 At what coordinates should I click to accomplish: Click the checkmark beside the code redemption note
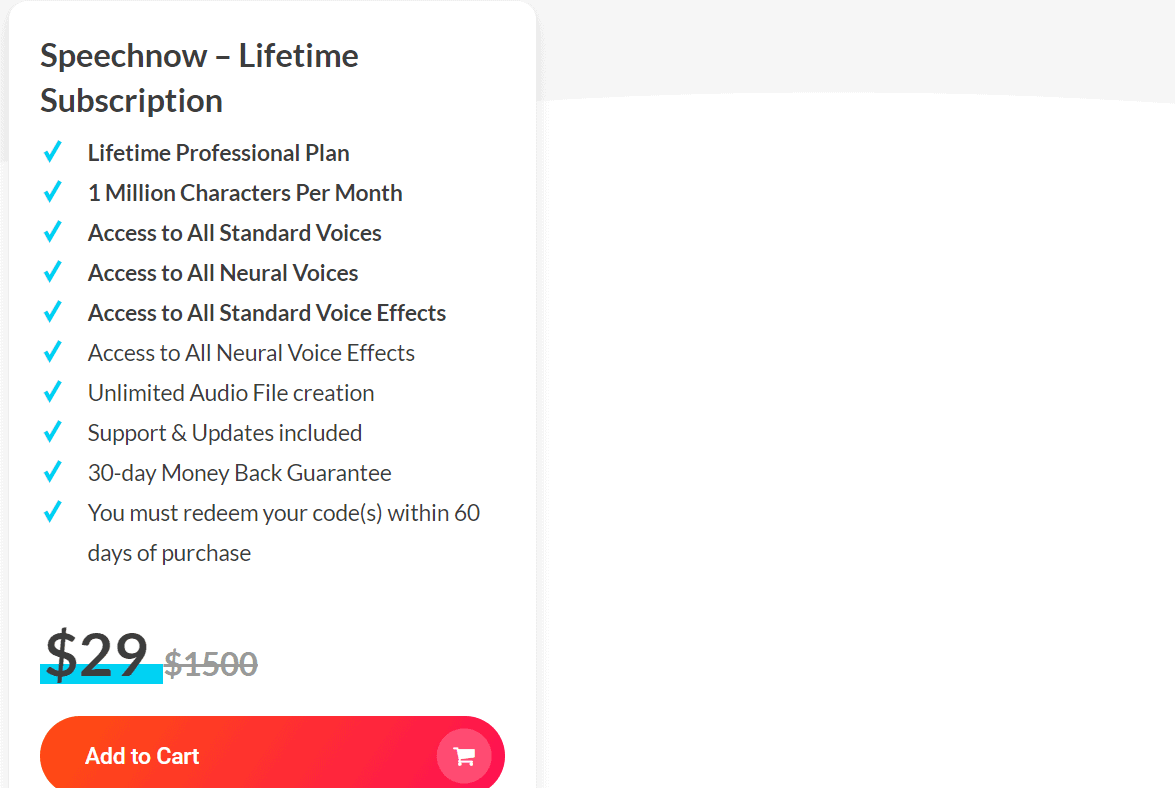pos(52,511)
